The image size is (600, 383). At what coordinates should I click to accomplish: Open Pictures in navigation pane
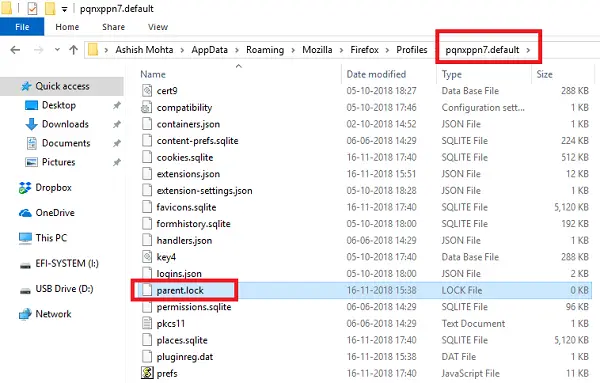58,162
